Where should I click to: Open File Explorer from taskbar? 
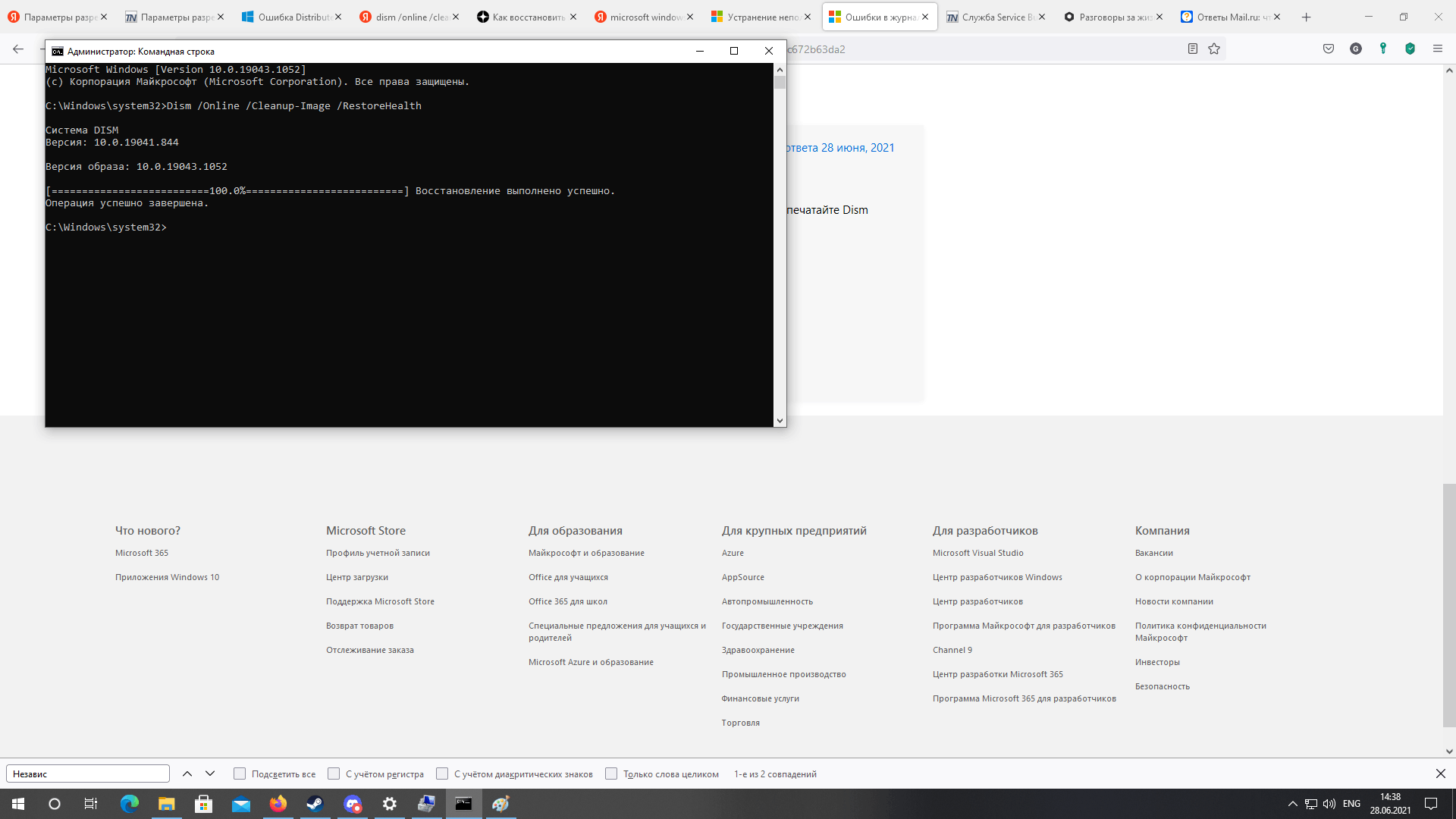[166, 804]
